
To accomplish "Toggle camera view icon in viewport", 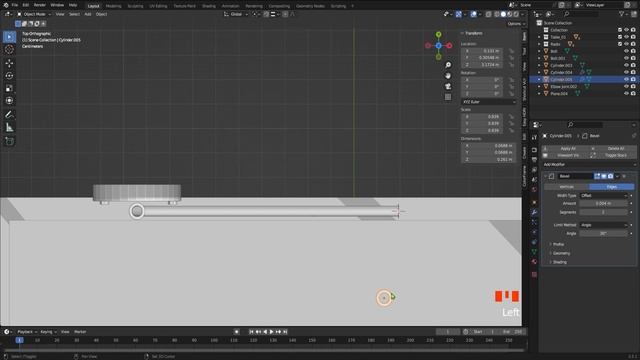I will point(448,87).
